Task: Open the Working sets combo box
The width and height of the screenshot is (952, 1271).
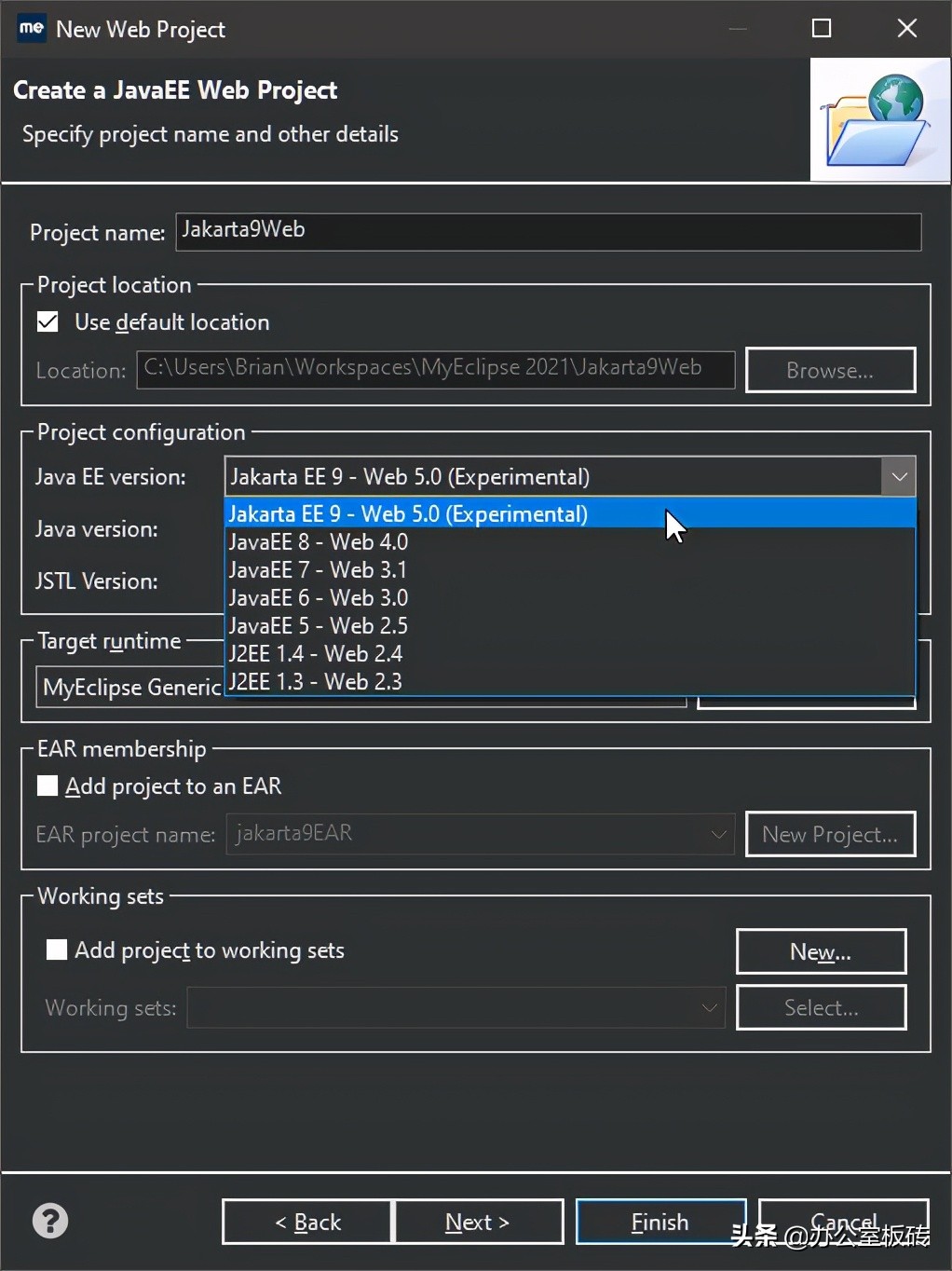Action: tap(456, 1007)
